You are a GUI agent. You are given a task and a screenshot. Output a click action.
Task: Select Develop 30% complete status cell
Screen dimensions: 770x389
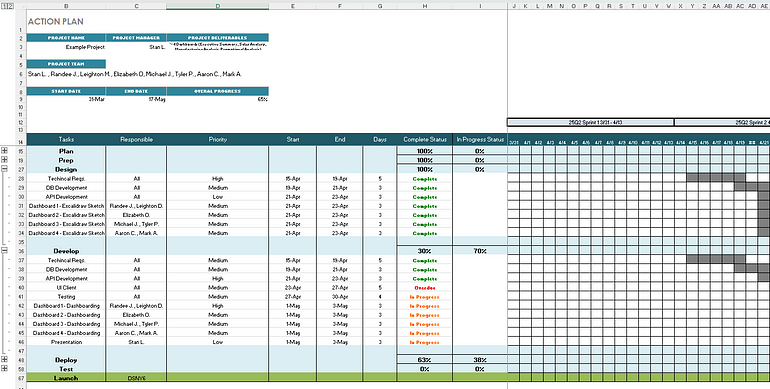tap(425, 251)
